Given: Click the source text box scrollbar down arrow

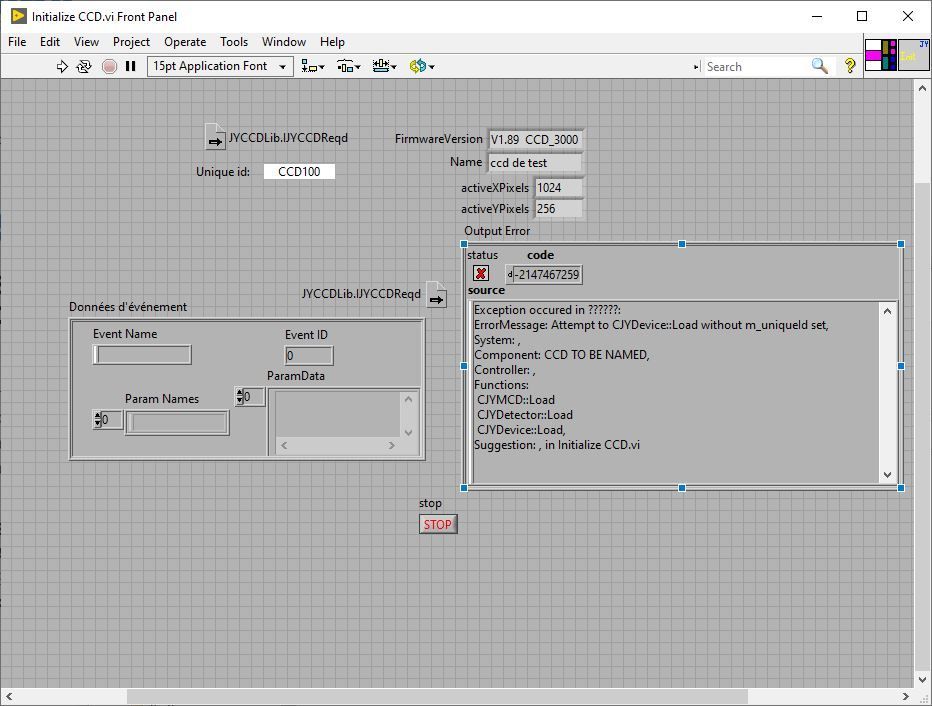Looking at the screenshot, I should (x=888, y=476).
